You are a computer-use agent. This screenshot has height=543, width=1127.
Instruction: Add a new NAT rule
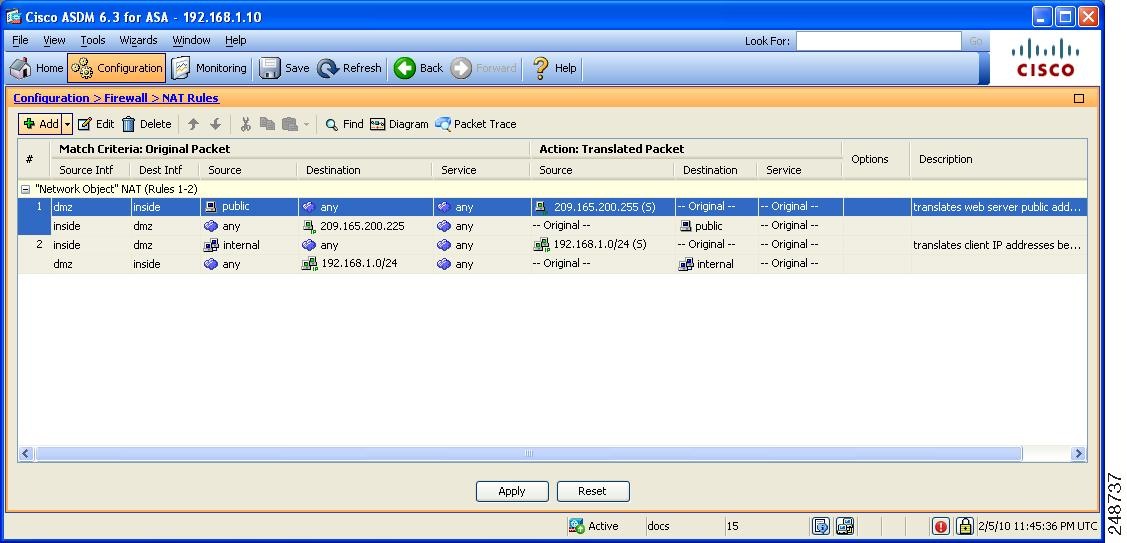click(x=40, y=124)
